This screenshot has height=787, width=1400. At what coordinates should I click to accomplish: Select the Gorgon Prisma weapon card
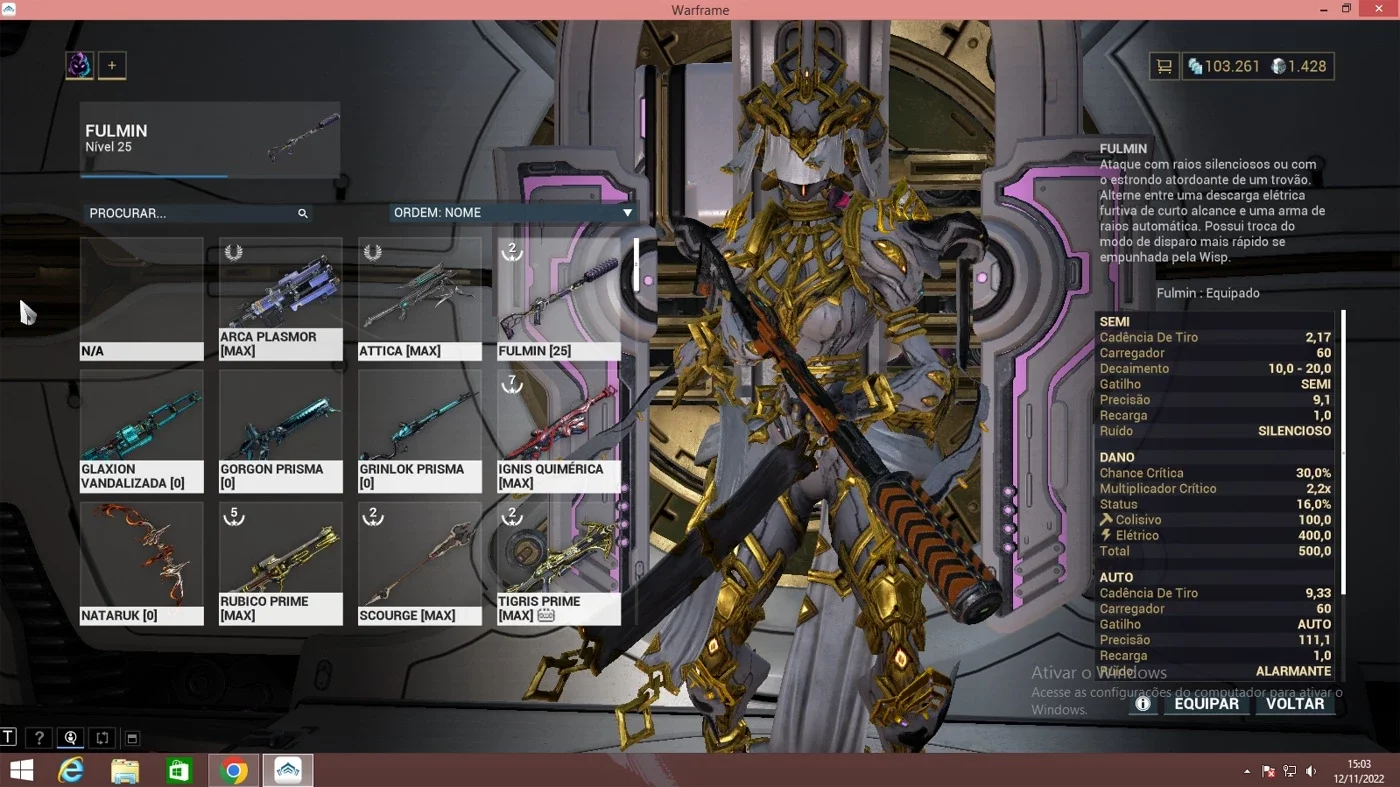[x=281, y=431]
